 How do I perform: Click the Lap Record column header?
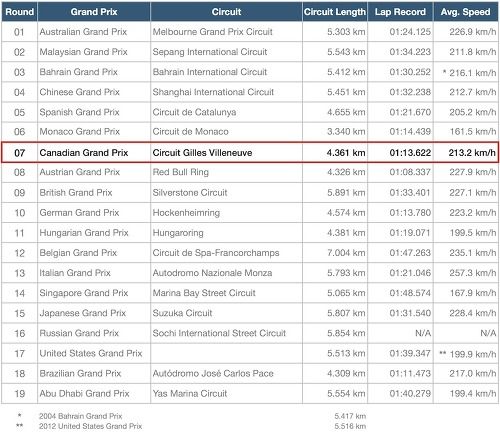400,12
